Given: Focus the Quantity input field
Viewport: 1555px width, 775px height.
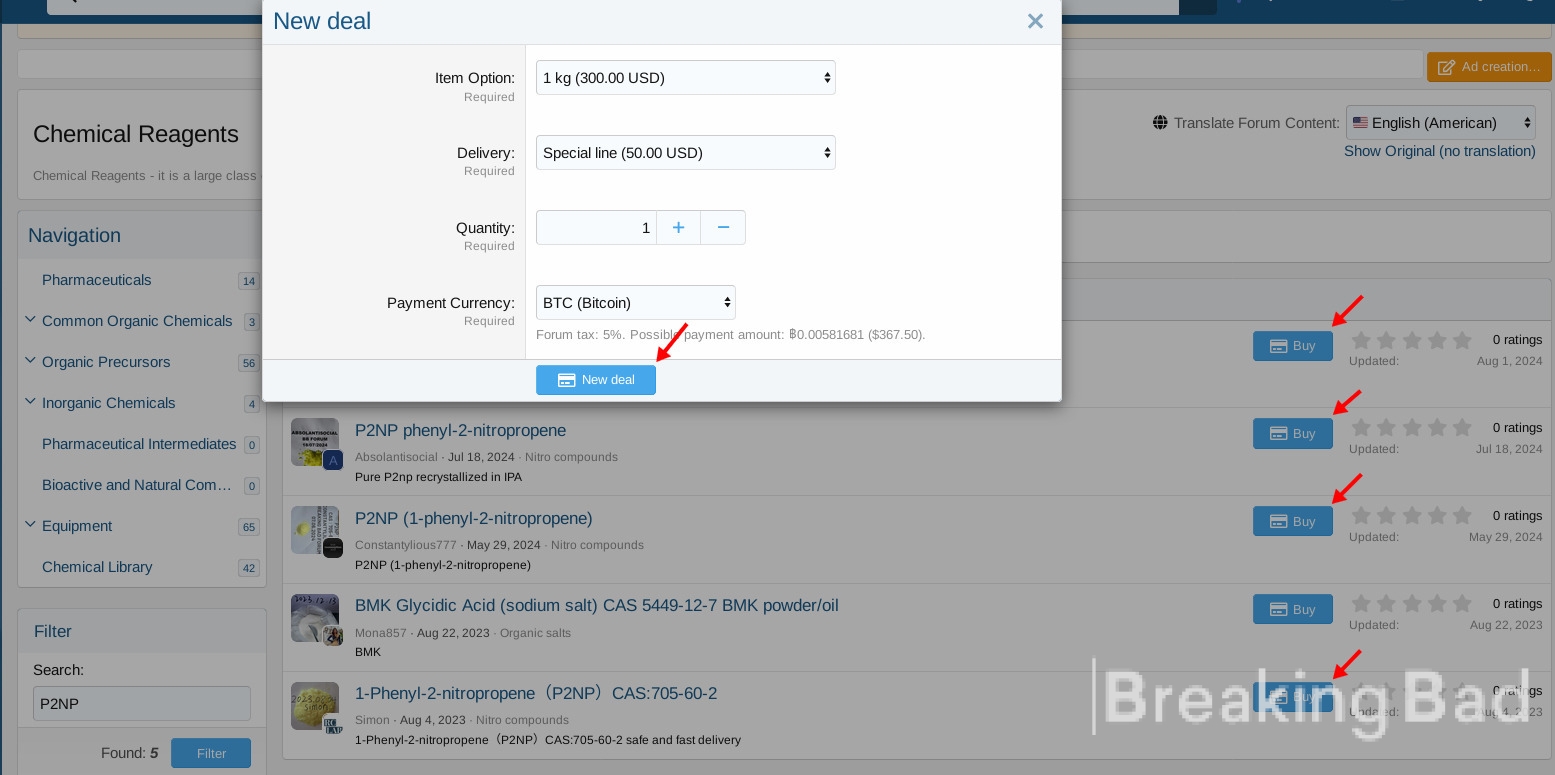Looking at the screenshot, I should [x=596, y=228].
